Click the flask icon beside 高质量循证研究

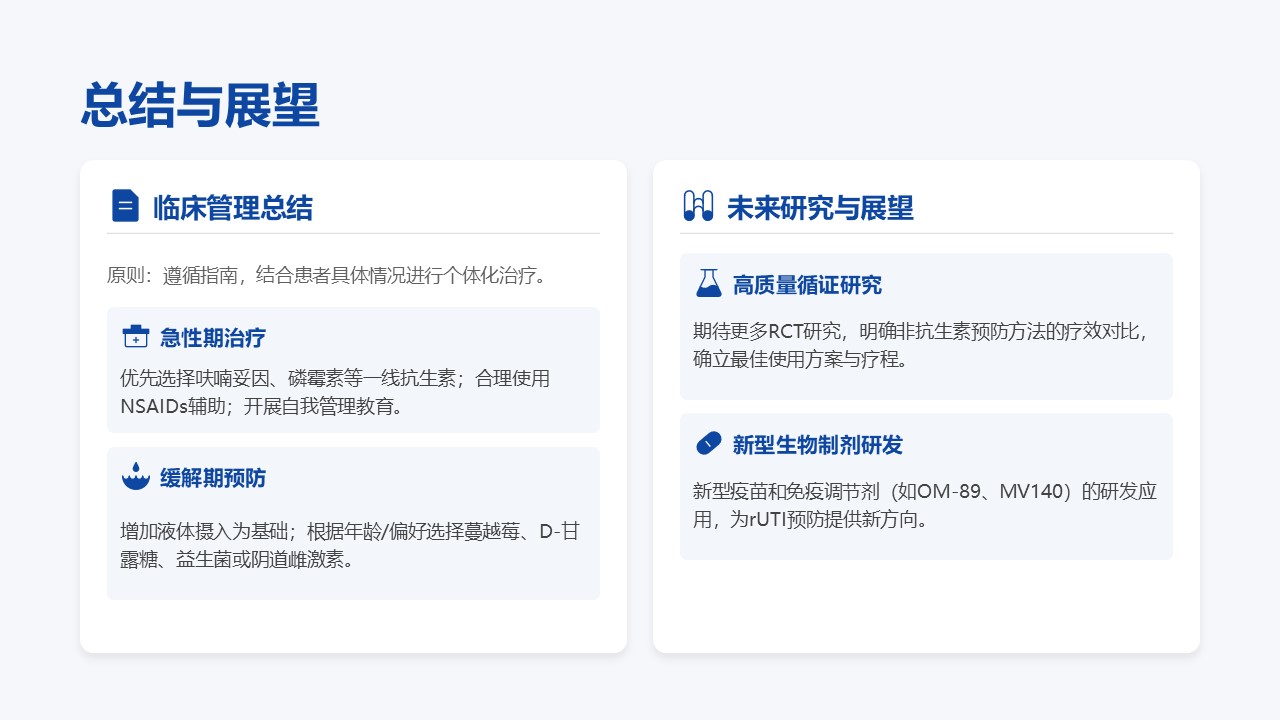(708, 284)
